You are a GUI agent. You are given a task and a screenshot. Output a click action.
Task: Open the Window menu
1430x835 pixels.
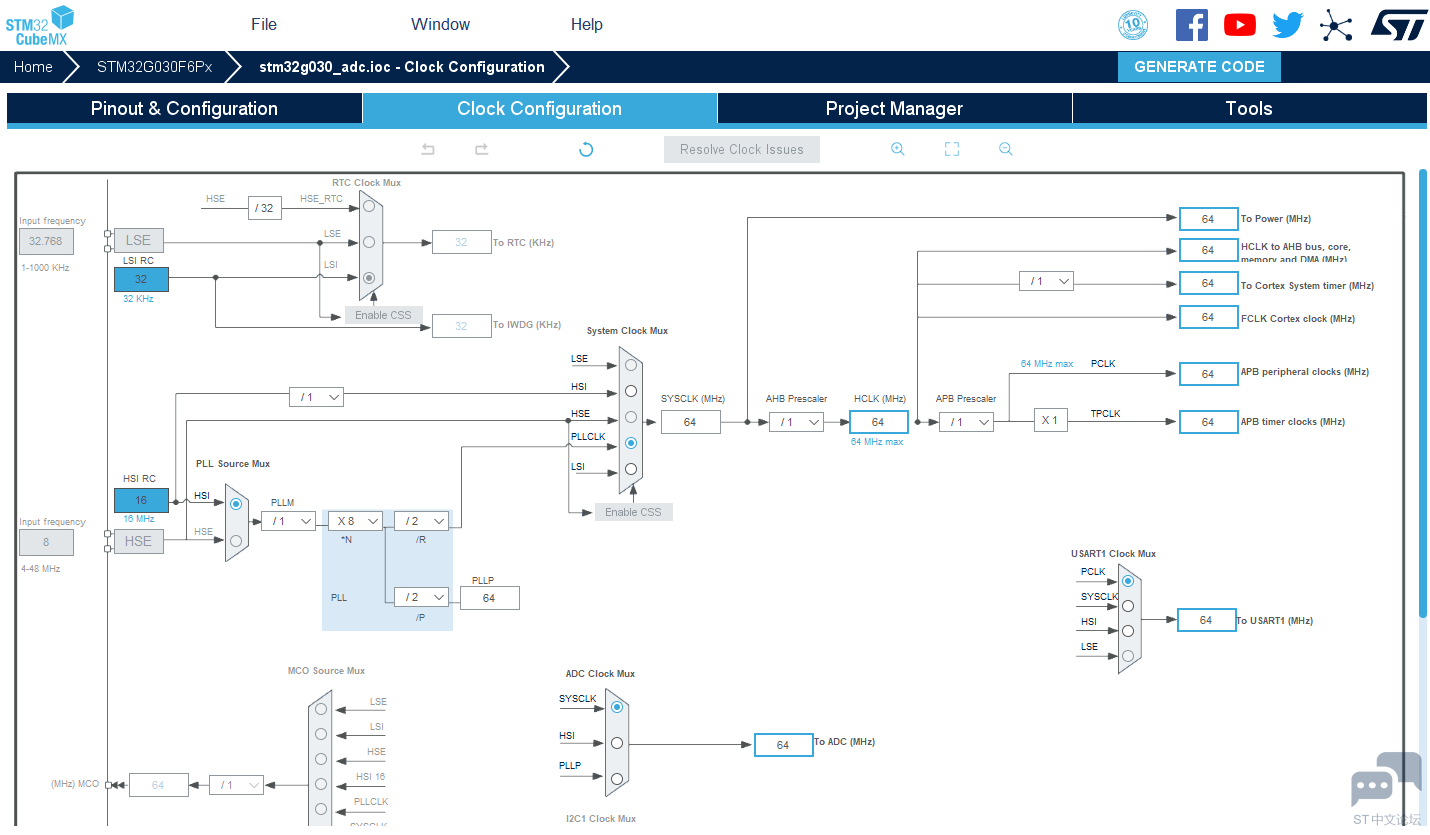(x=440, y=25)
